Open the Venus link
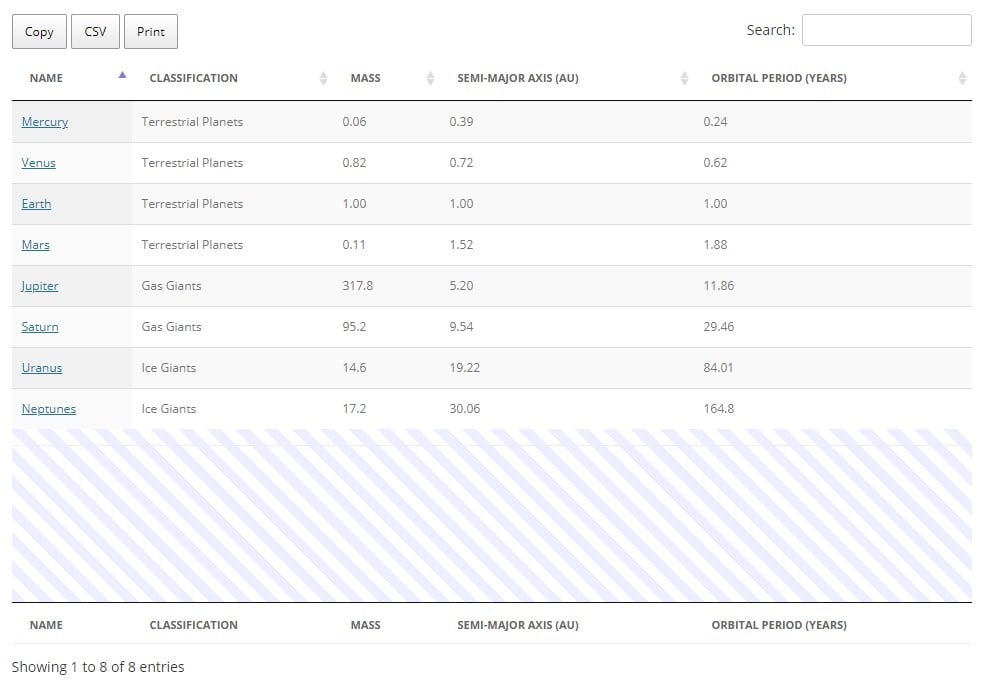 point(39,163)
